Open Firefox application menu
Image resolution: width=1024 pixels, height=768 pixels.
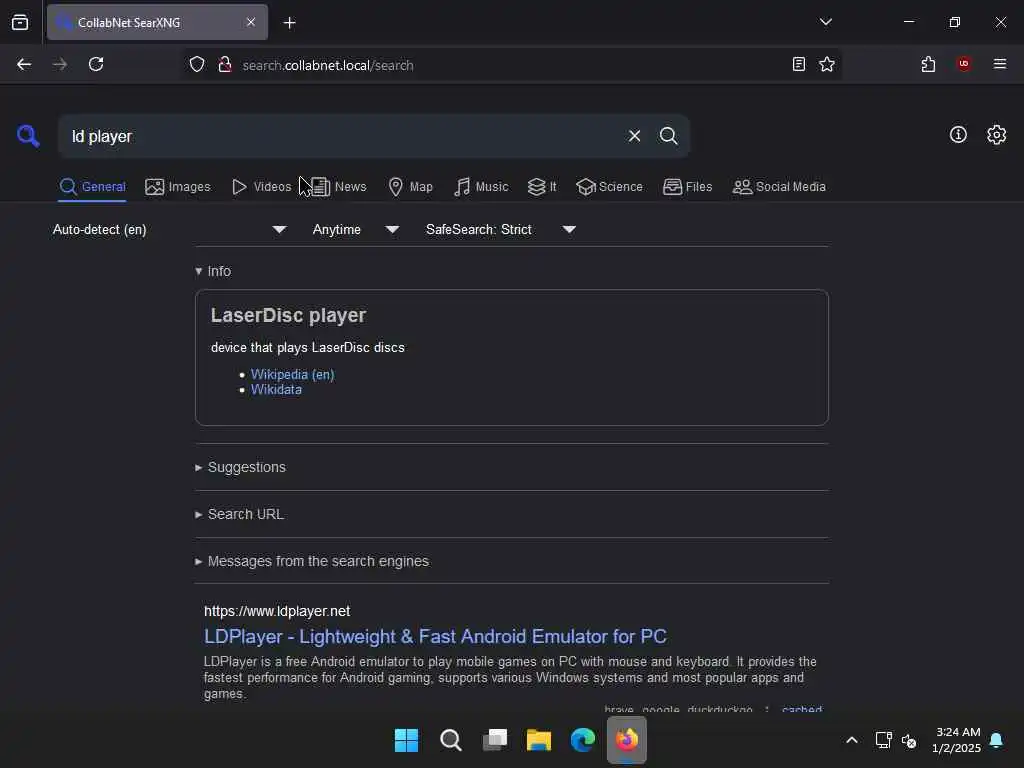coord(1000,64)
